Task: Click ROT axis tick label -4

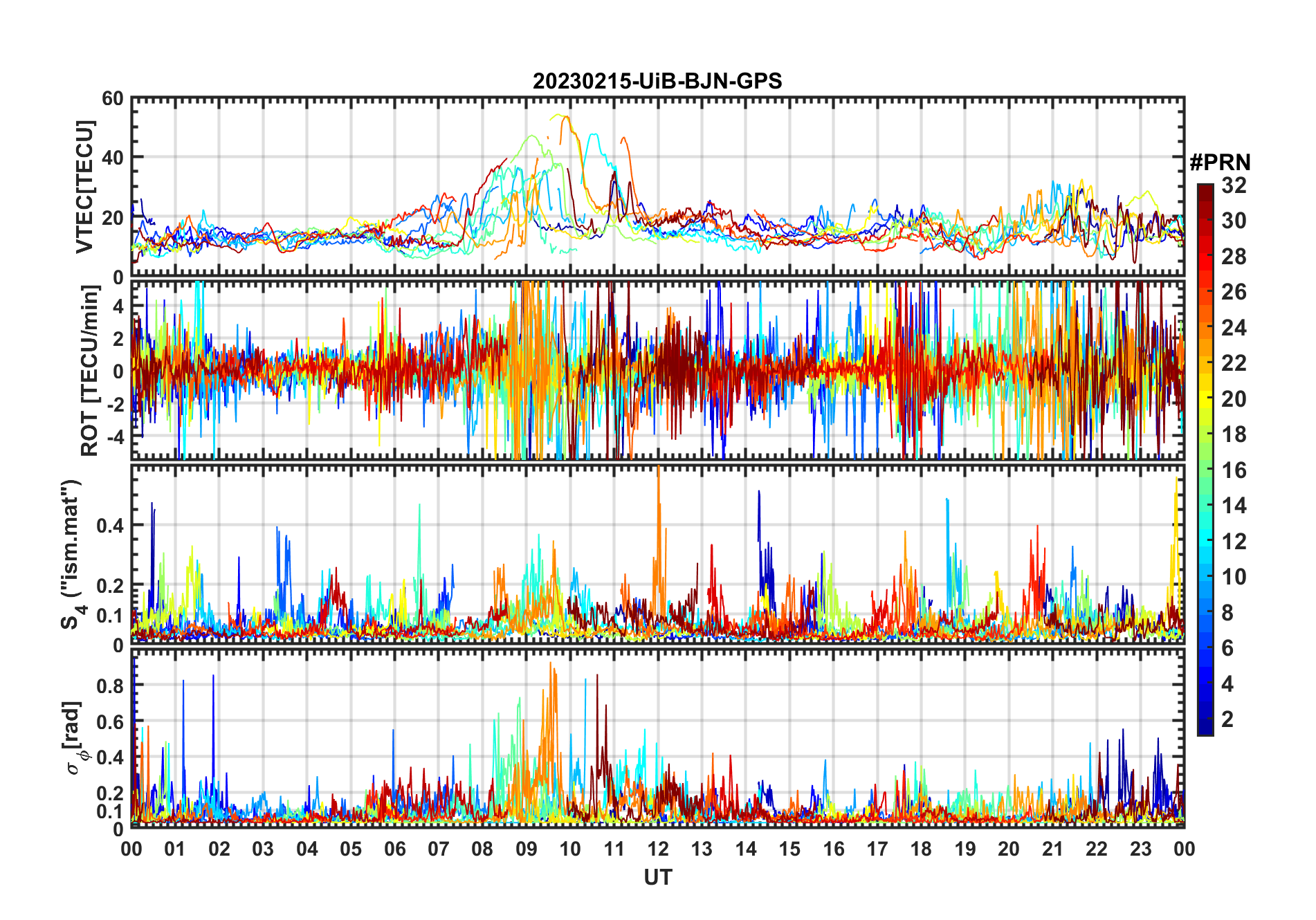Action: point(114,437)
